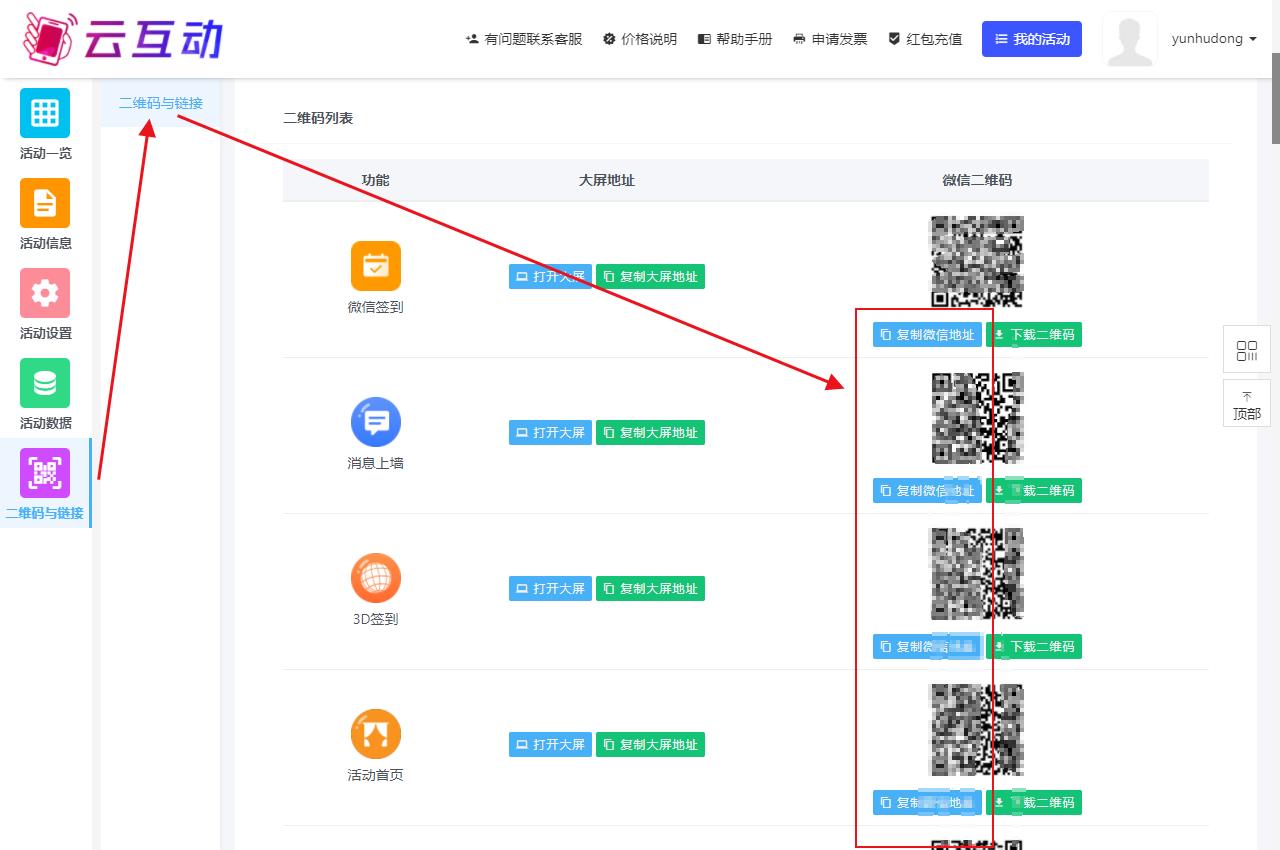
Task: Click 复制大屏地址 for 消息上墙
Action: click(651, 433)
